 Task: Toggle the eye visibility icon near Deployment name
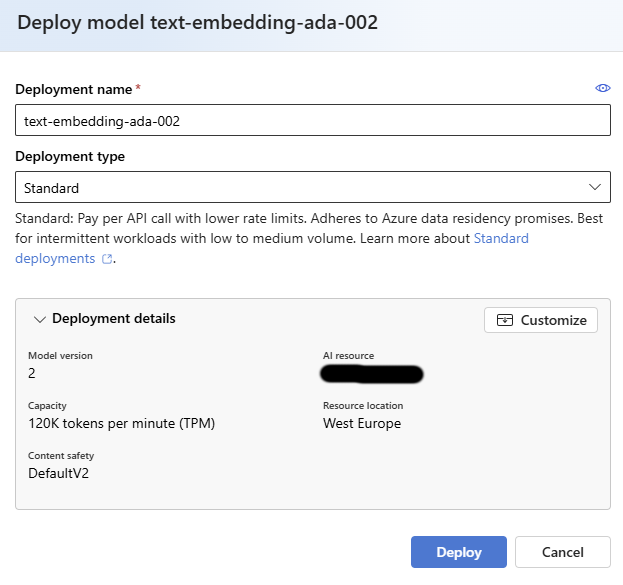[x=602, y=88]
